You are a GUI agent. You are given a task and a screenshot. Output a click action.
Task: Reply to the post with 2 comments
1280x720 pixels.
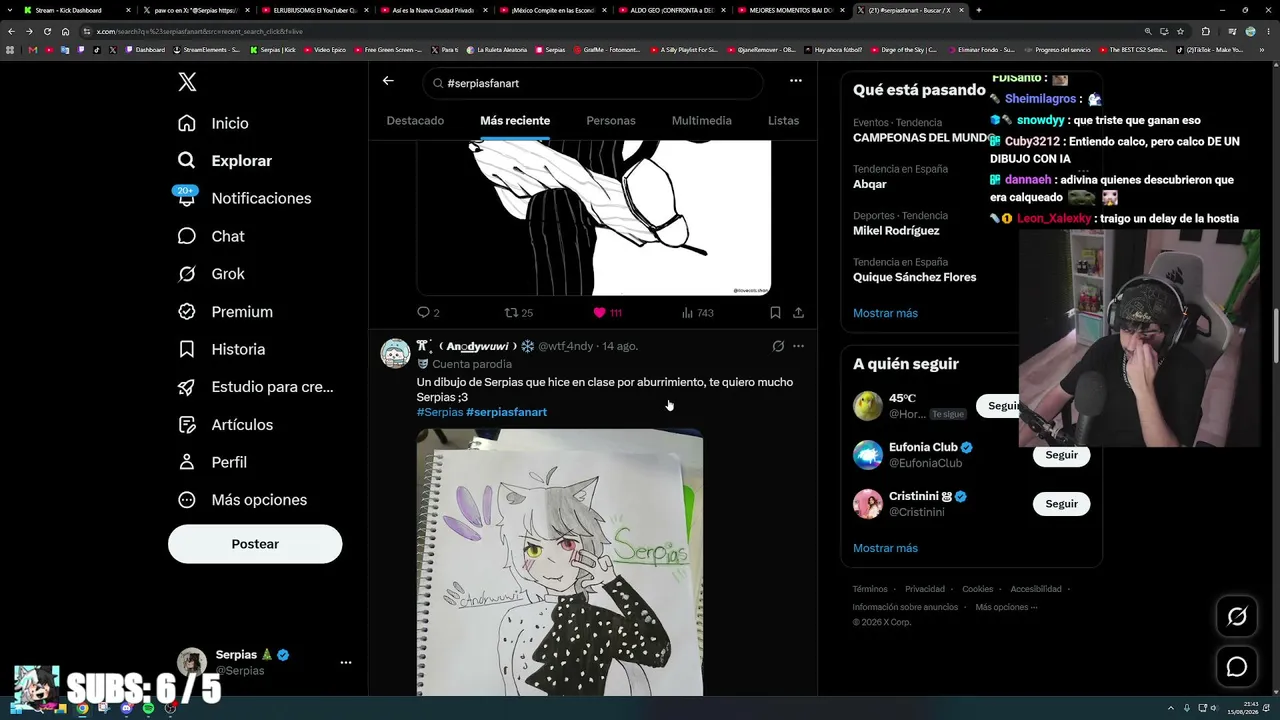pyautogui.click(x=428, y=313)
